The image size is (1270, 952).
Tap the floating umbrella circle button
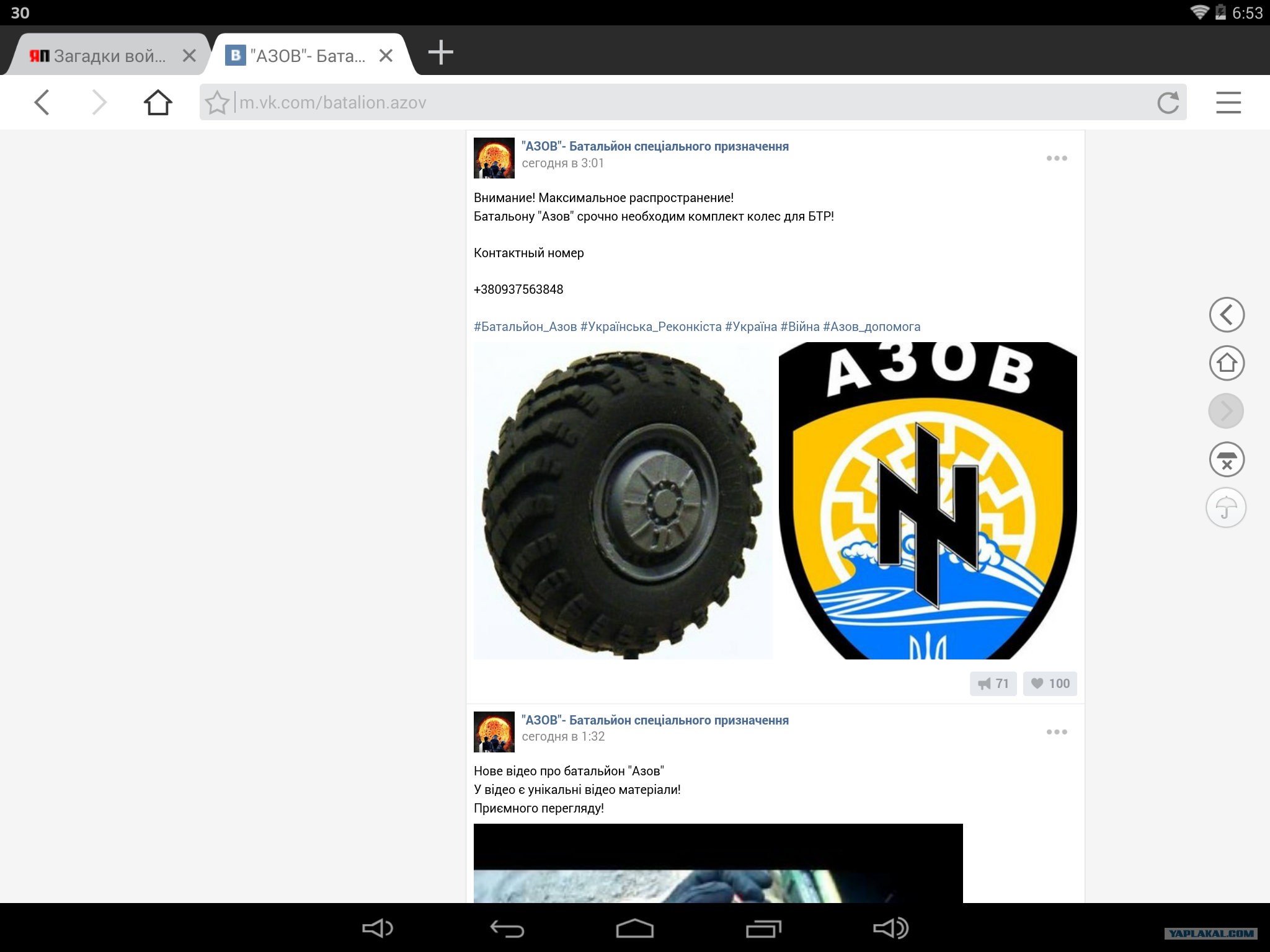coord(1226,508)
